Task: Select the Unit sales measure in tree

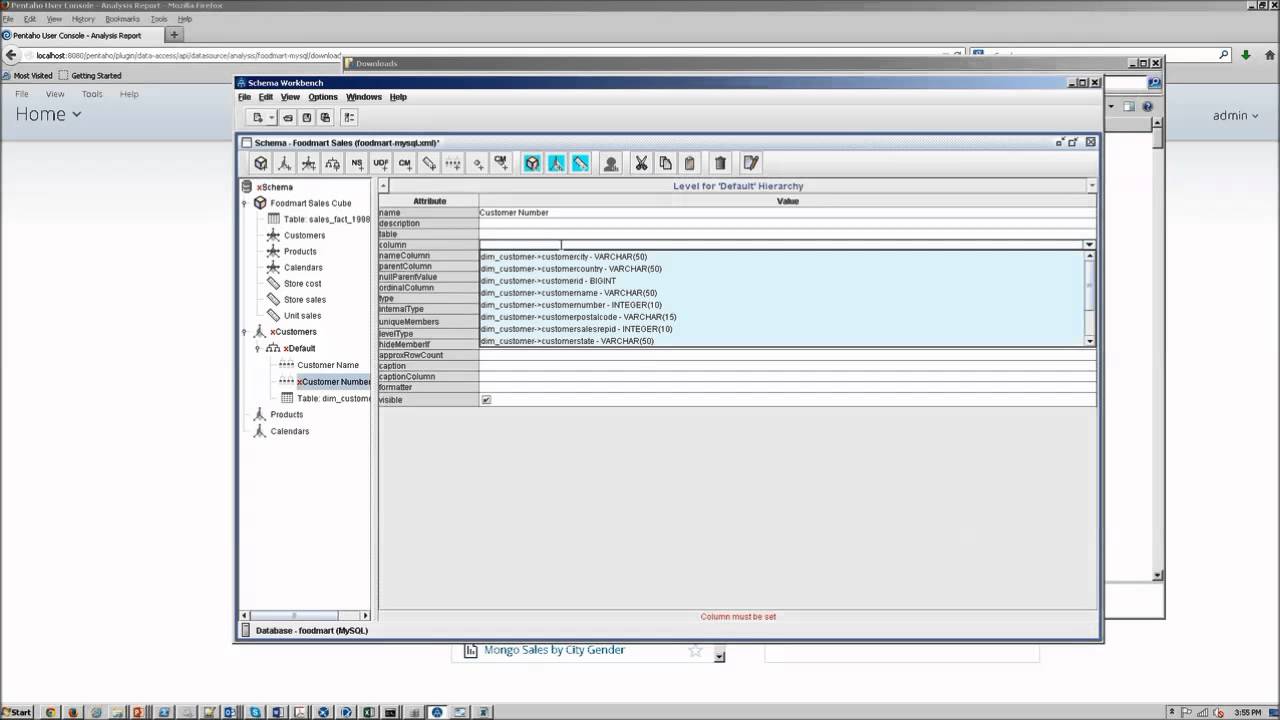Action: [302, 315]
